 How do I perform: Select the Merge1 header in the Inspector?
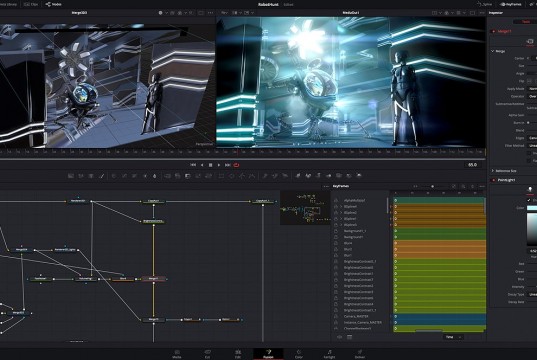(x=504, y=31)
